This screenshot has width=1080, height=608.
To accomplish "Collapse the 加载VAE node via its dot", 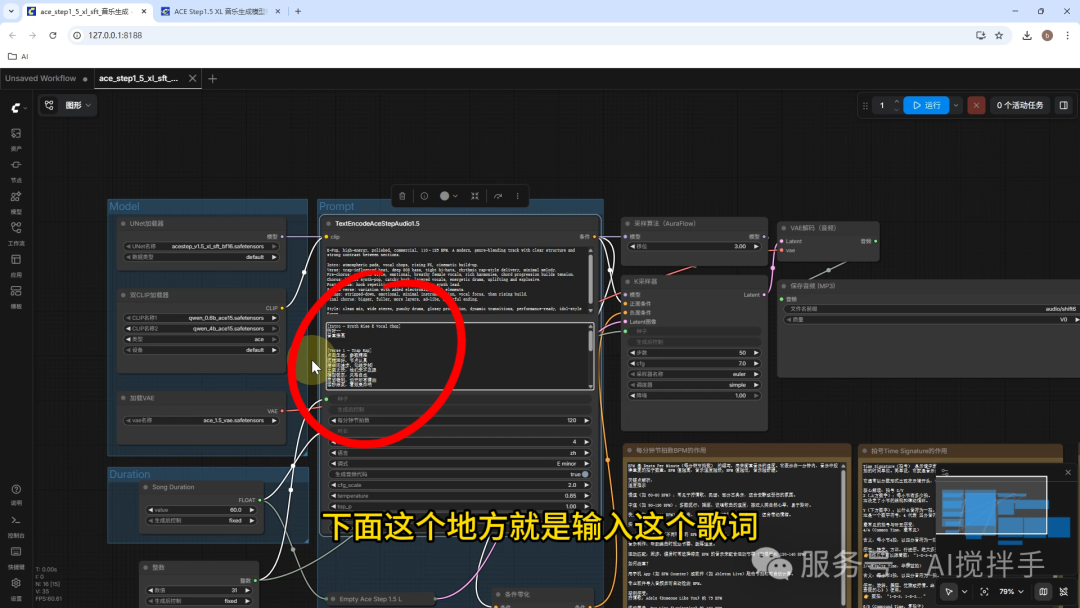I will 123,398.
